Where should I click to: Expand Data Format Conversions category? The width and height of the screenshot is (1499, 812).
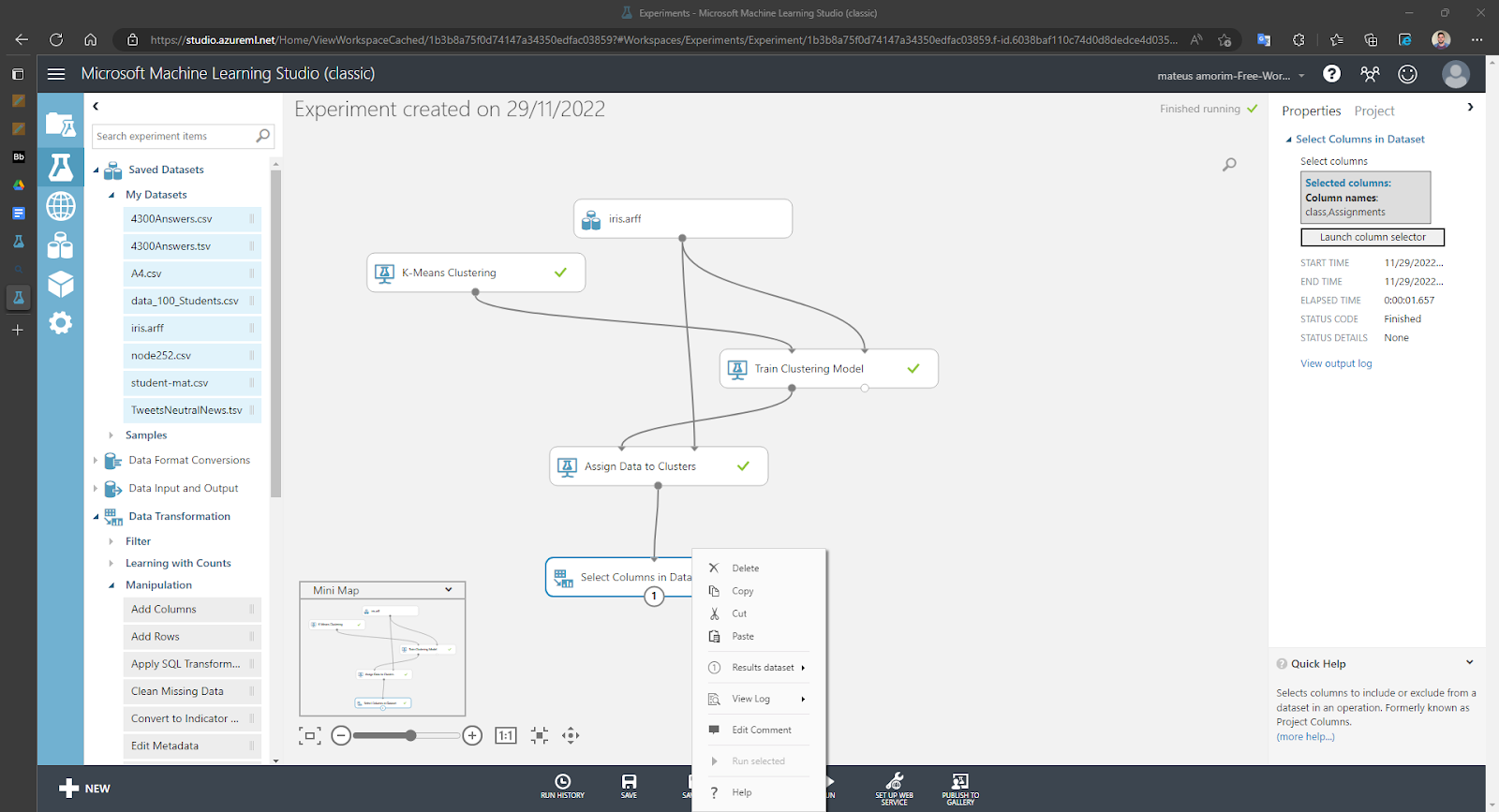96,461
